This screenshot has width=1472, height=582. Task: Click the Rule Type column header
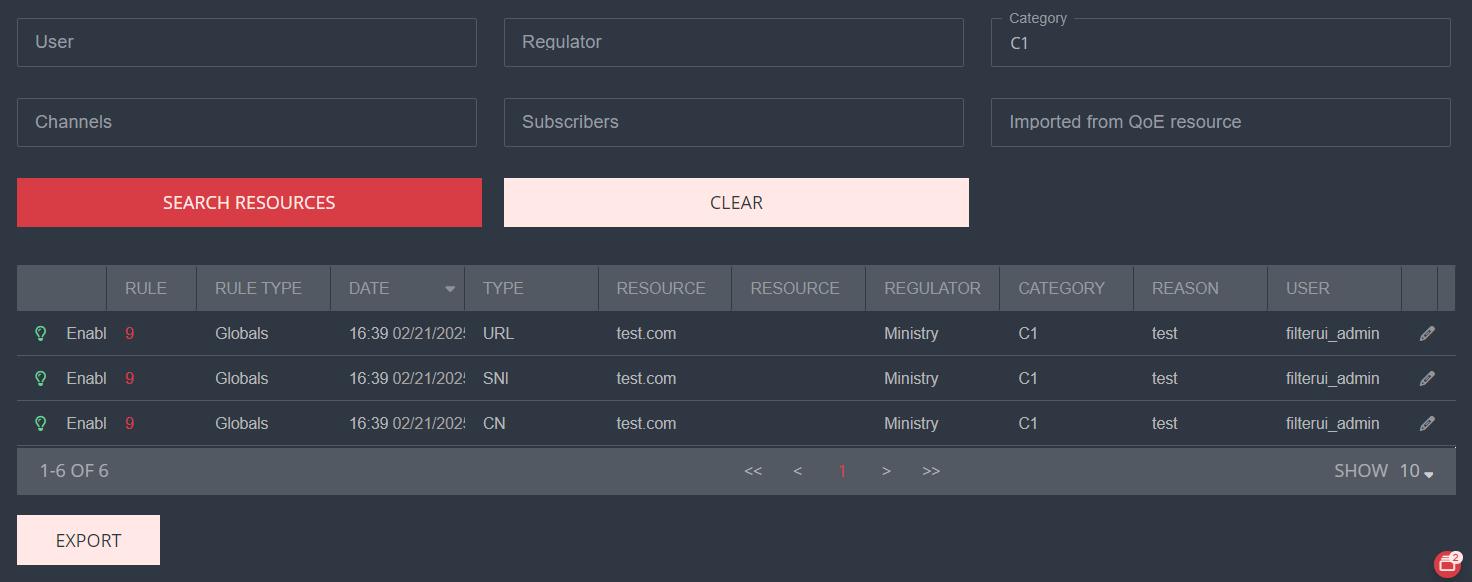258,288
